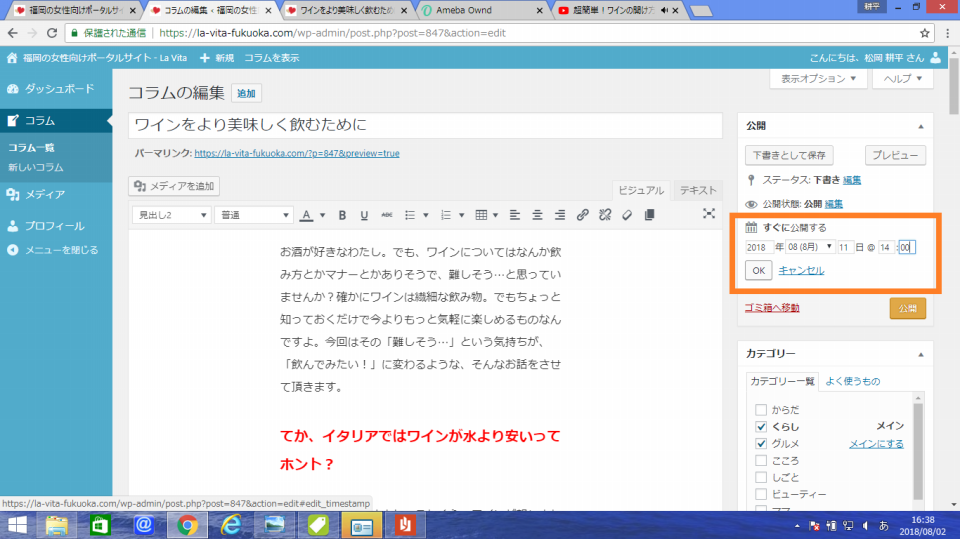Move post to trash via ゴミ箱へ移動

(771, 307)
